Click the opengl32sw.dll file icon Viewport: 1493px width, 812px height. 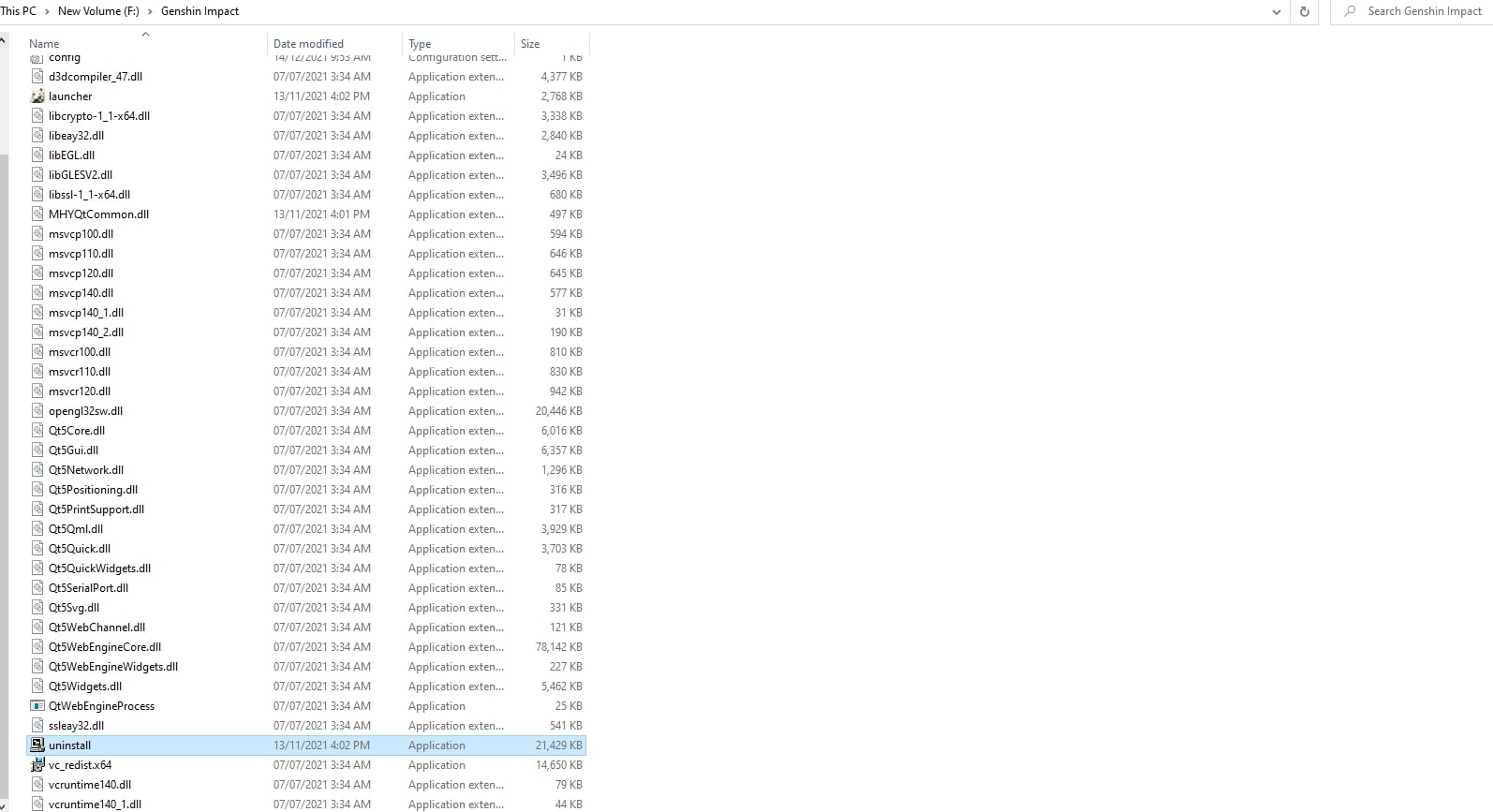click(x=37, y=411)
